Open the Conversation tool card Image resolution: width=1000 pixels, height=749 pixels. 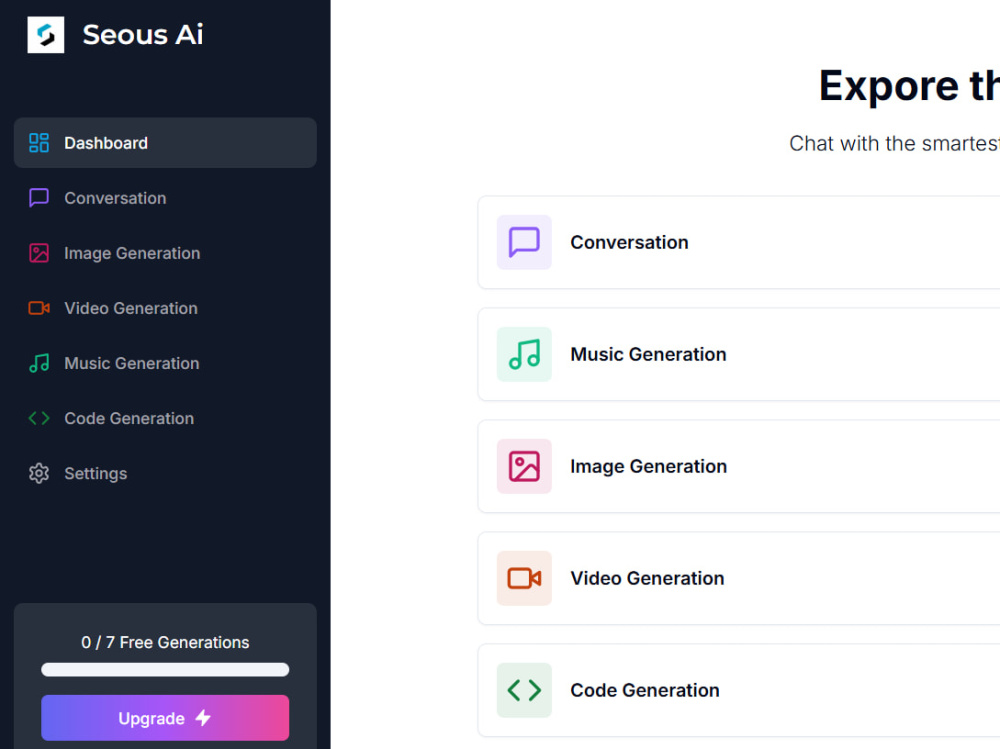[739, 242]
